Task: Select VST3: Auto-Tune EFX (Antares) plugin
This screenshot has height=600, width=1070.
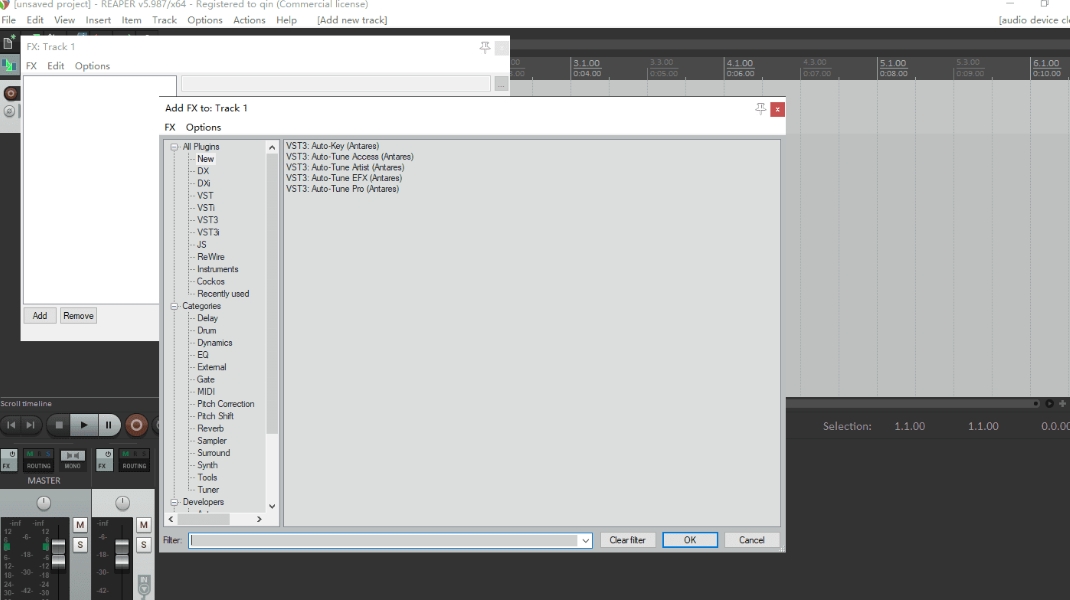Action: (x=344, y=178)
